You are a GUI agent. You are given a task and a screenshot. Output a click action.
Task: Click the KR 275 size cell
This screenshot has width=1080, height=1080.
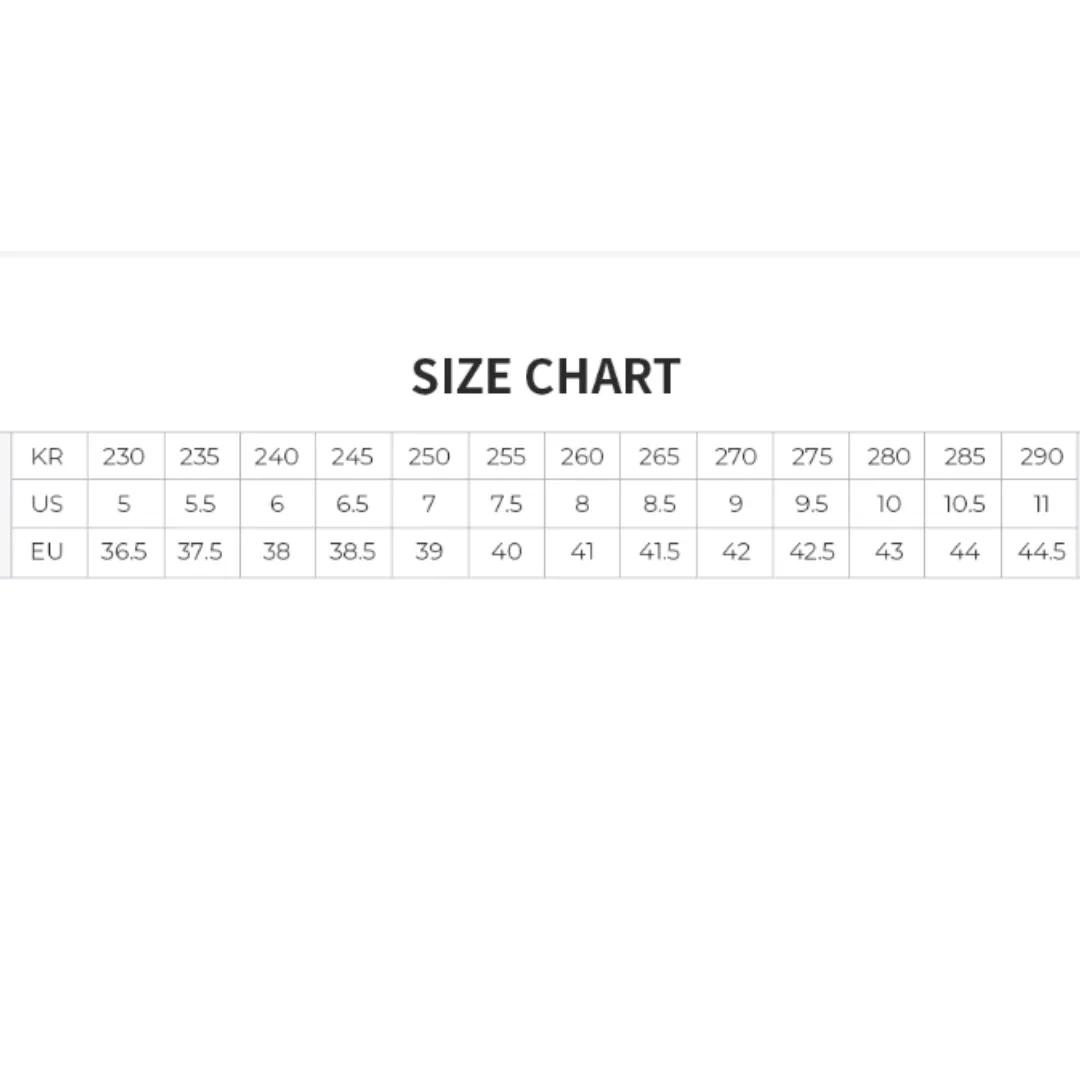click(811, 456)
